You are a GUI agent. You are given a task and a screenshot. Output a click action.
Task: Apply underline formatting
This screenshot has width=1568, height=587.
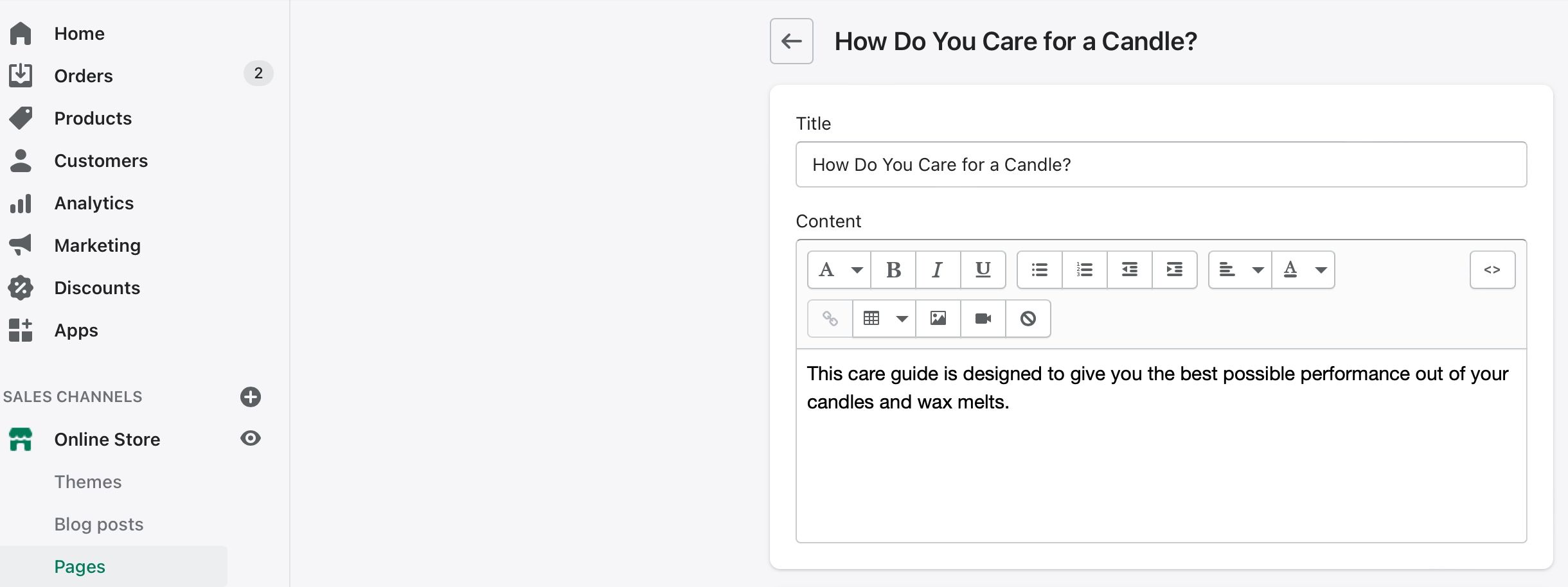pos(983,270)
